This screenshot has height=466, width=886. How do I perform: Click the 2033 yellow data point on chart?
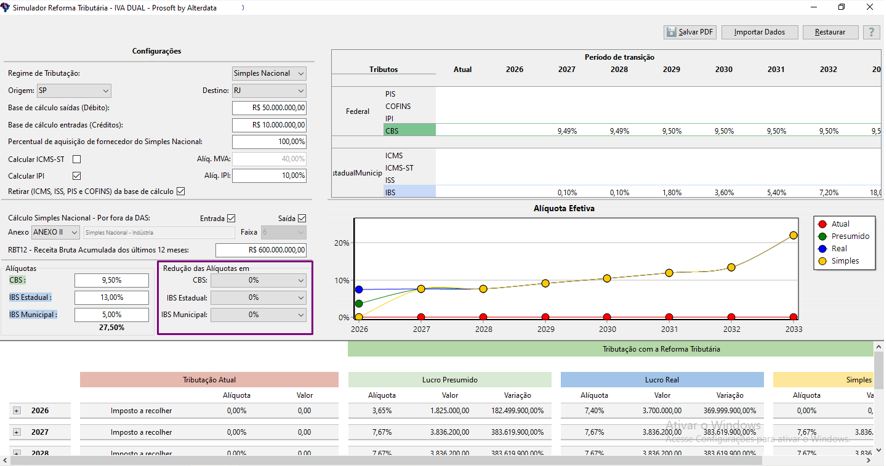(x=793, y=235)
